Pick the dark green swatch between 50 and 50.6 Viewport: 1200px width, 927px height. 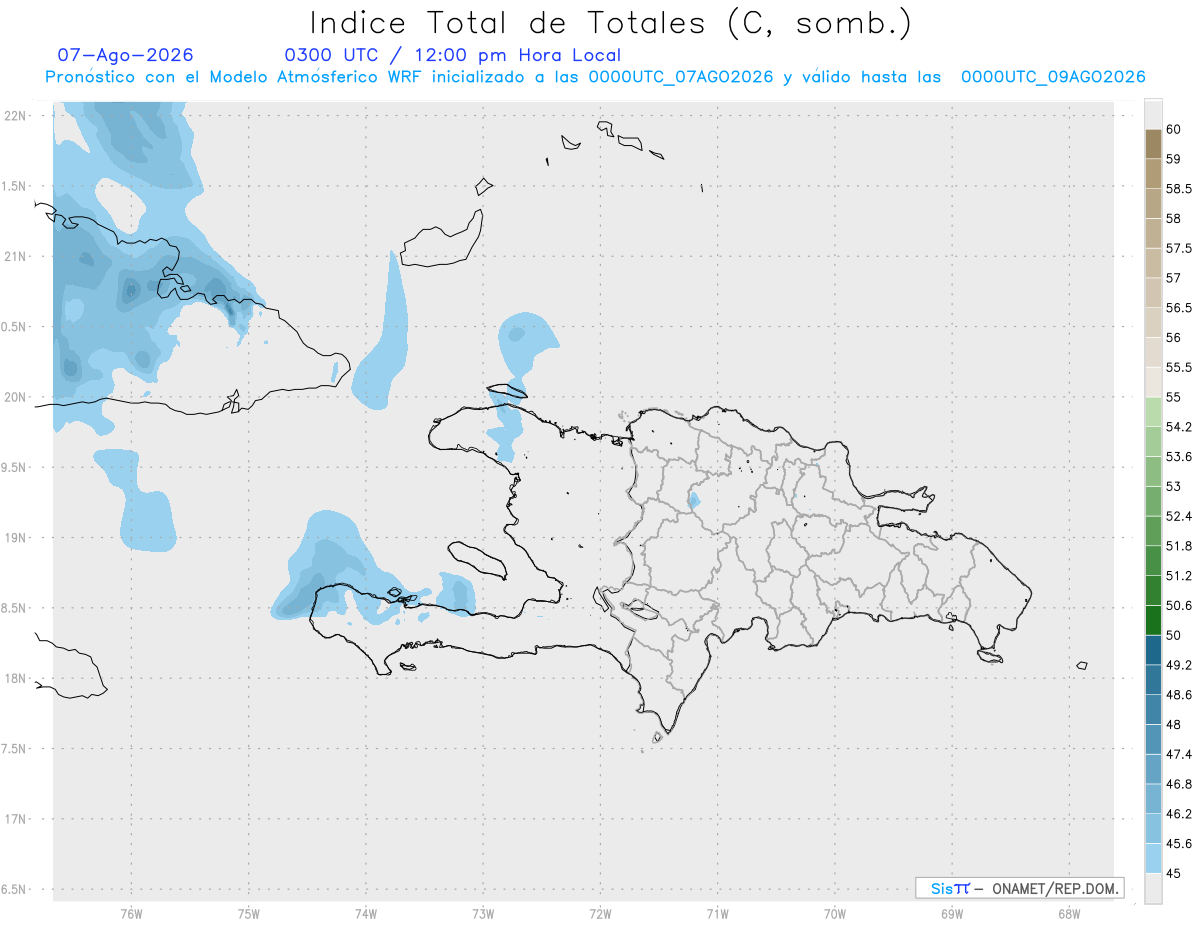(1153, 620)
